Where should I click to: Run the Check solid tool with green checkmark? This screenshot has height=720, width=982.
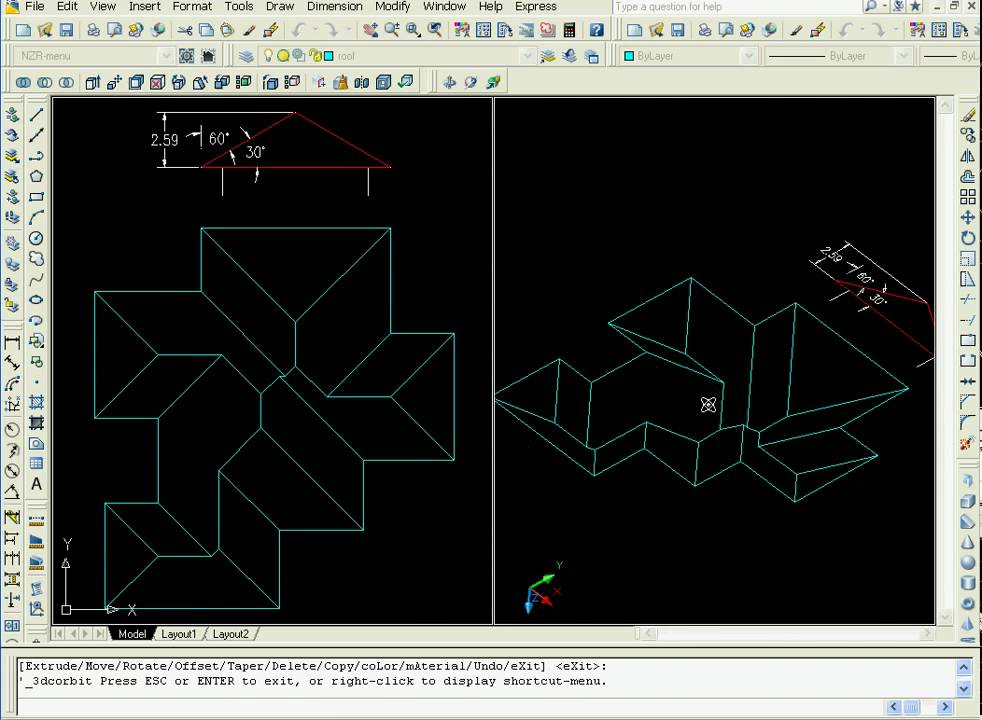coord(405,82)
